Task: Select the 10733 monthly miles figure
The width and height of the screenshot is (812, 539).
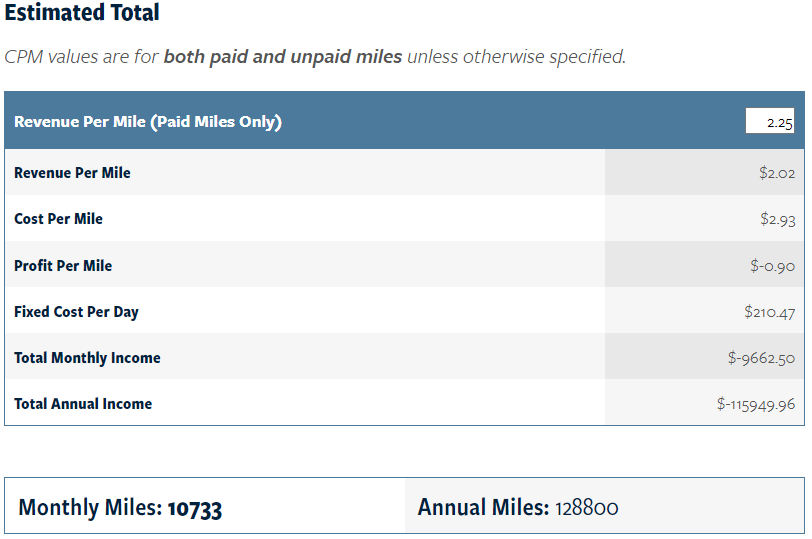Action: 195,508
